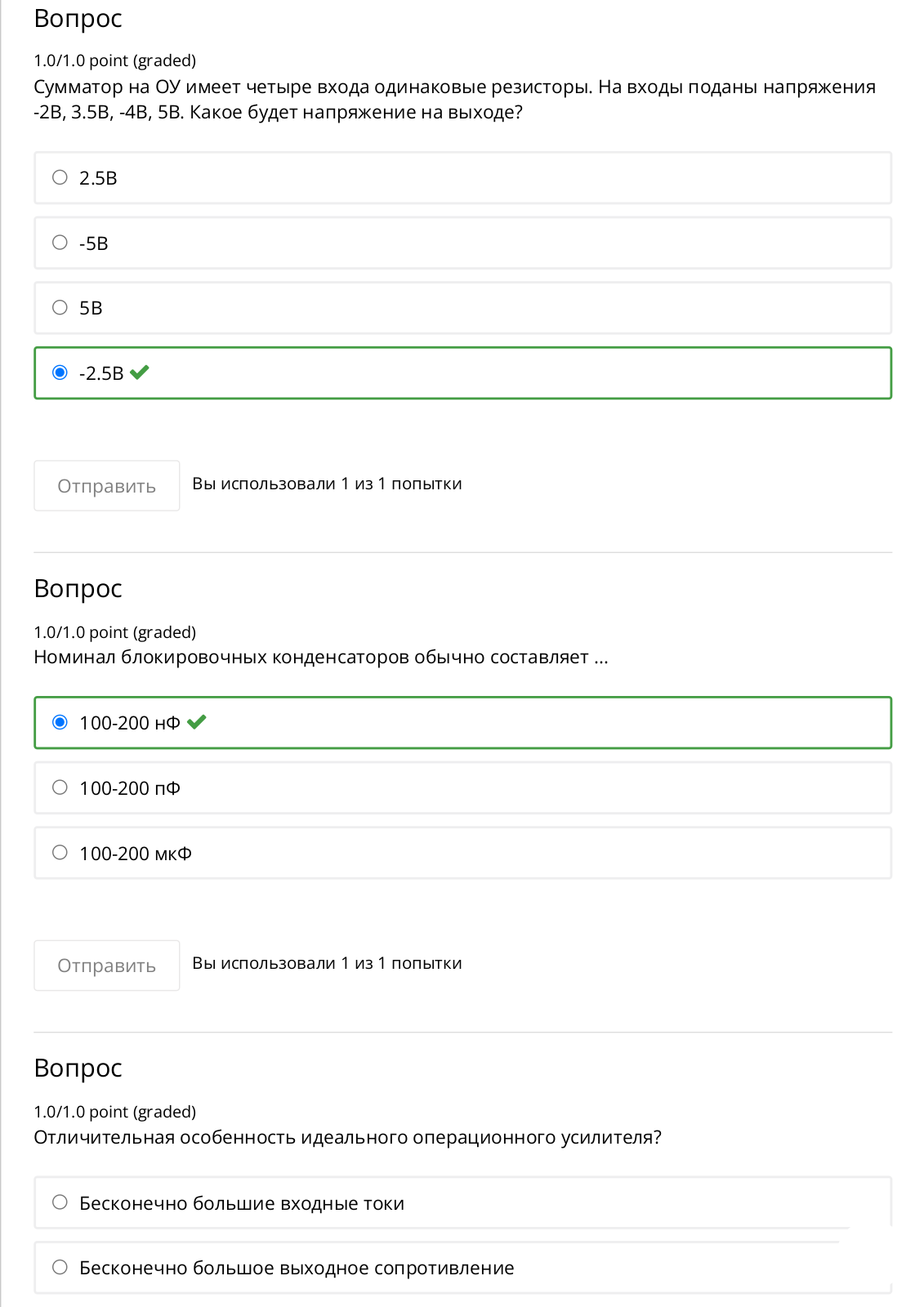Click the blocking capacitors question text
The height and width of the screenshot is (1307, 924).
pos(321,658)
